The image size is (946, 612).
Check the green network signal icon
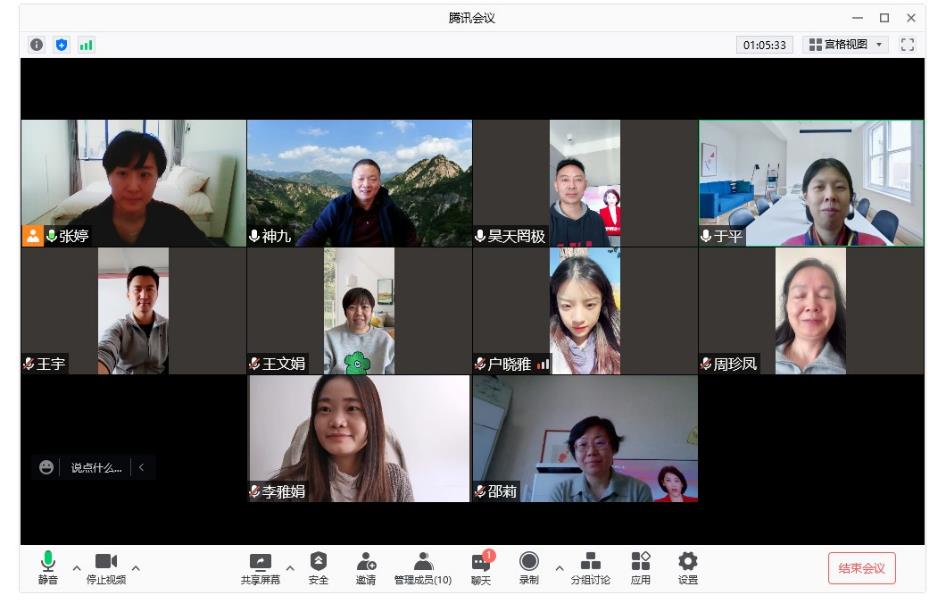86,45
